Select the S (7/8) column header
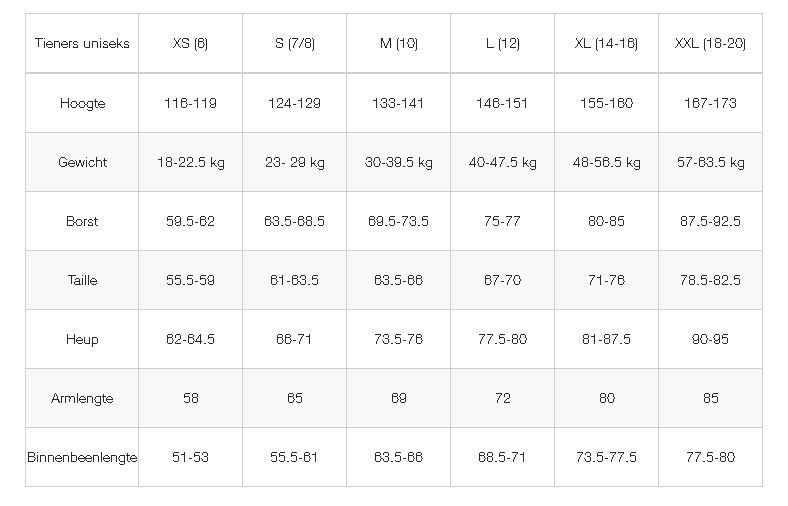 [294, 43]
